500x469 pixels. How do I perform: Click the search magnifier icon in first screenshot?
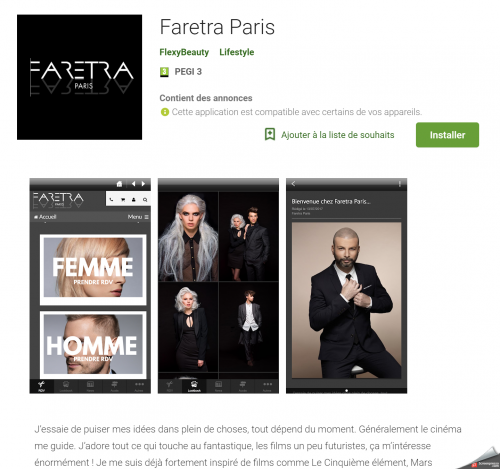(x=145, y=200)
